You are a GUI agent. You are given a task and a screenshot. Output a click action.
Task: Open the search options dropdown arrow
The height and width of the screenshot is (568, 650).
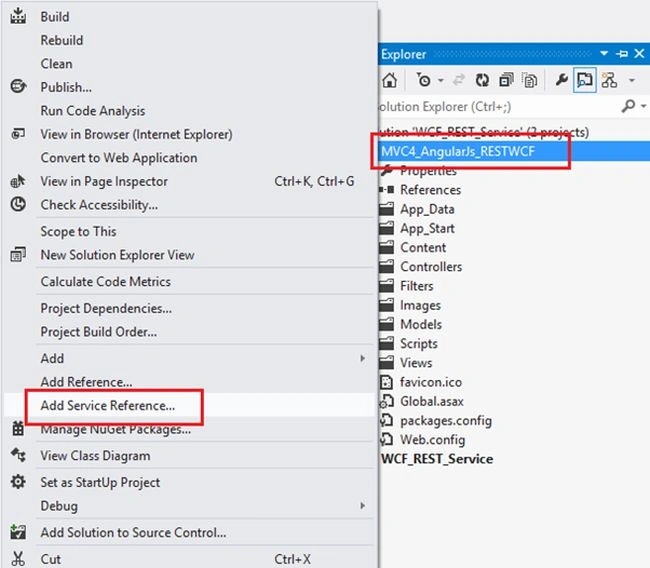tap(644, 107)
